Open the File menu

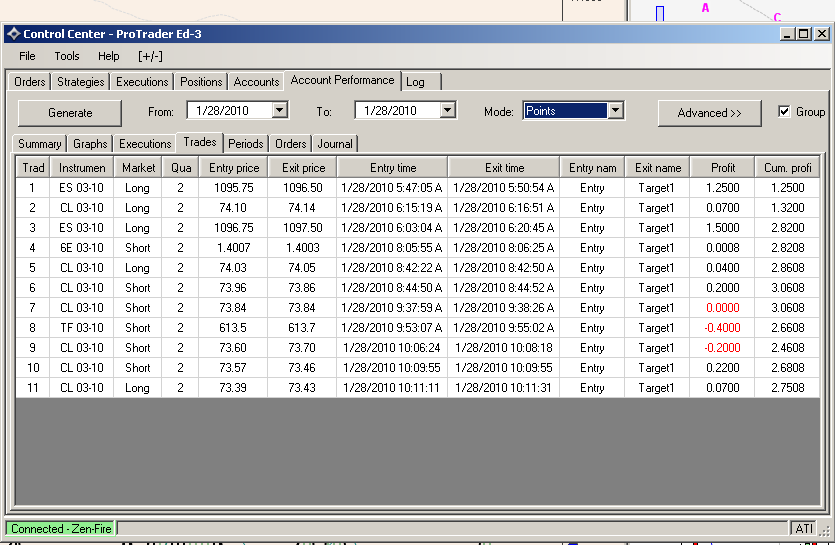[27, 56]
